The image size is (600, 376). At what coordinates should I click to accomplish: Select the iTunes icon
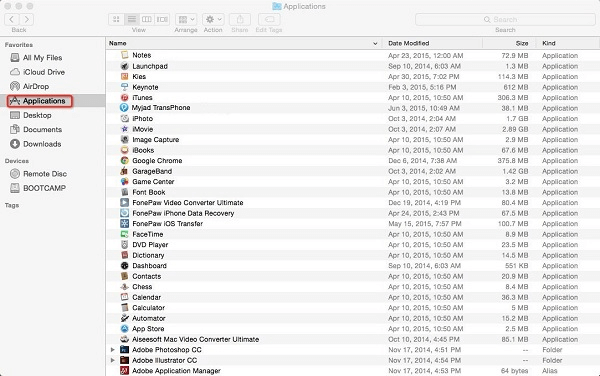124,98
